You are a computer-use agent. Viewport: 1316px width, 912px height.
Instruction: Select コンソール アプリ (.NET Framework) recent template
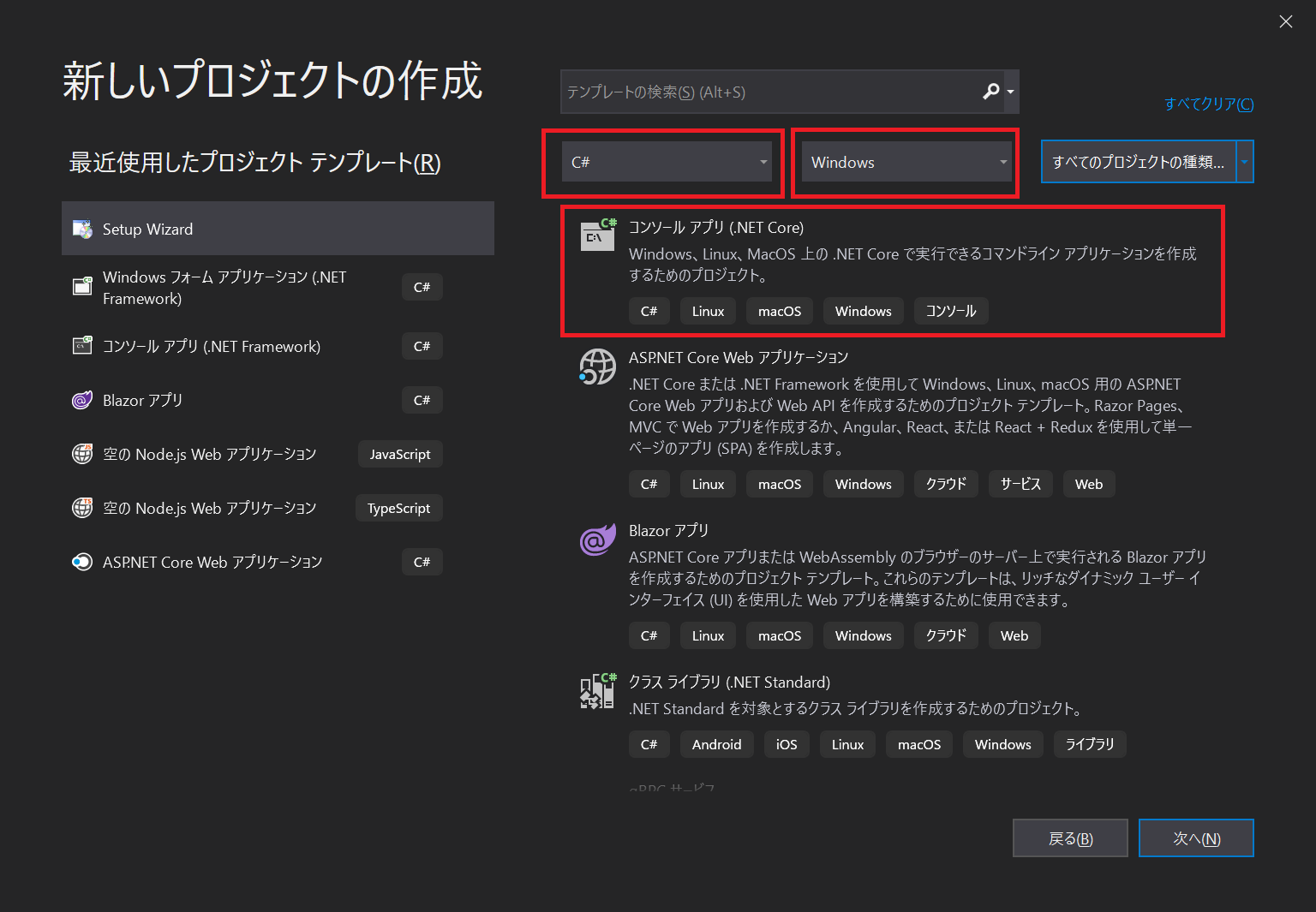pos(278,346)
